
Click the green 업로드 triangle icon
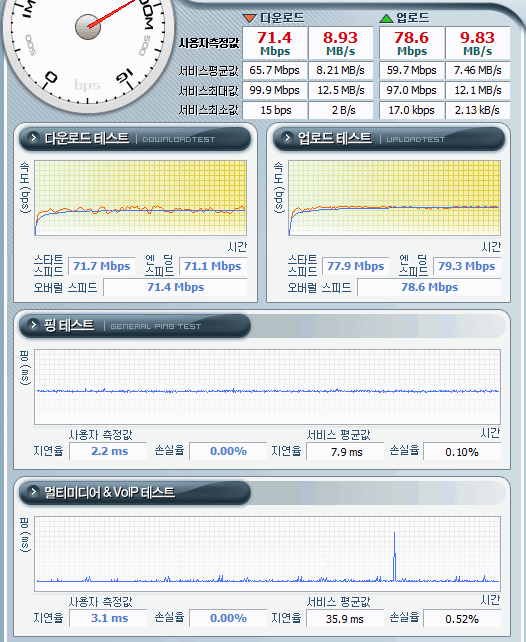[x=386, y=18]
